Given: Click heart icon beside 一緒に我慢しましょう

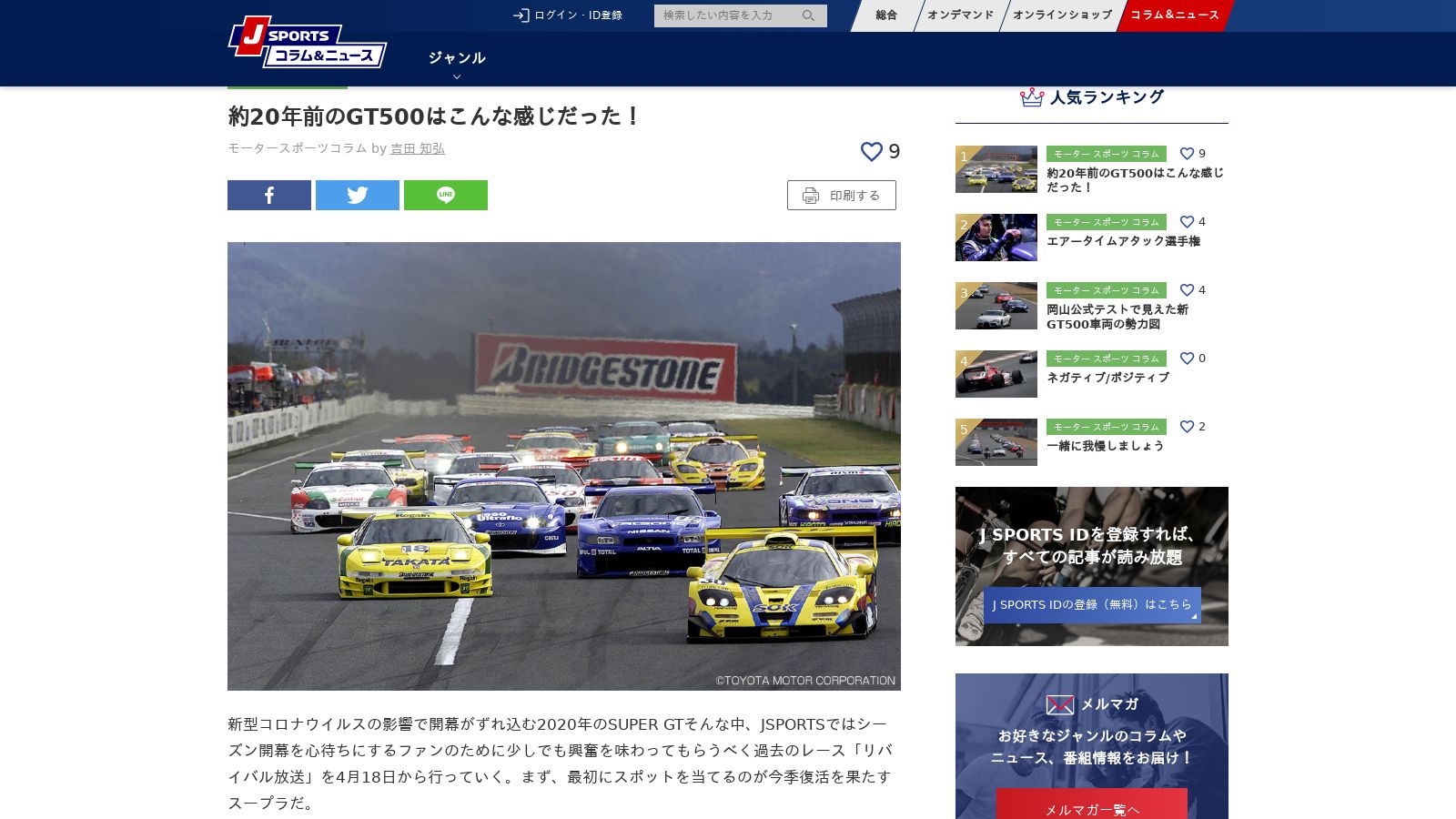Looking at the screenshot, I should coord(1187,427).
